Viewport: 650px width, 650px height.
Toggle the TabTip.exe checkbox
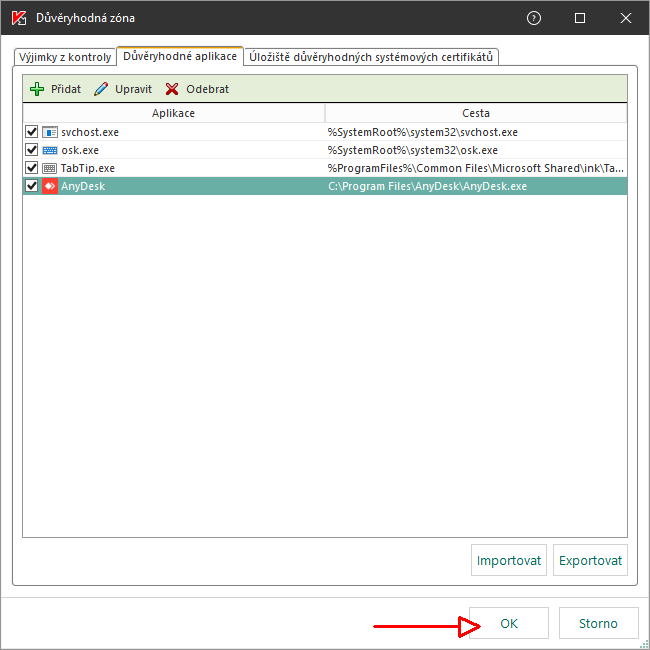click(32, 168)
